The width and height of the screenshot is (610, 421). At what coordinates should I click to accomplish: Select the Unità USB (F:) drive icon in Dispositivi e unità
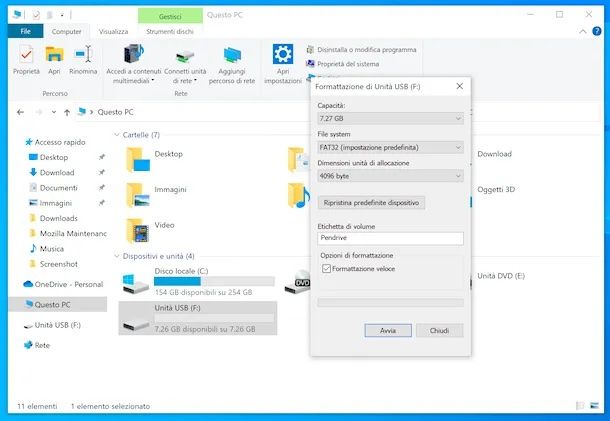[x=135, y=325]
